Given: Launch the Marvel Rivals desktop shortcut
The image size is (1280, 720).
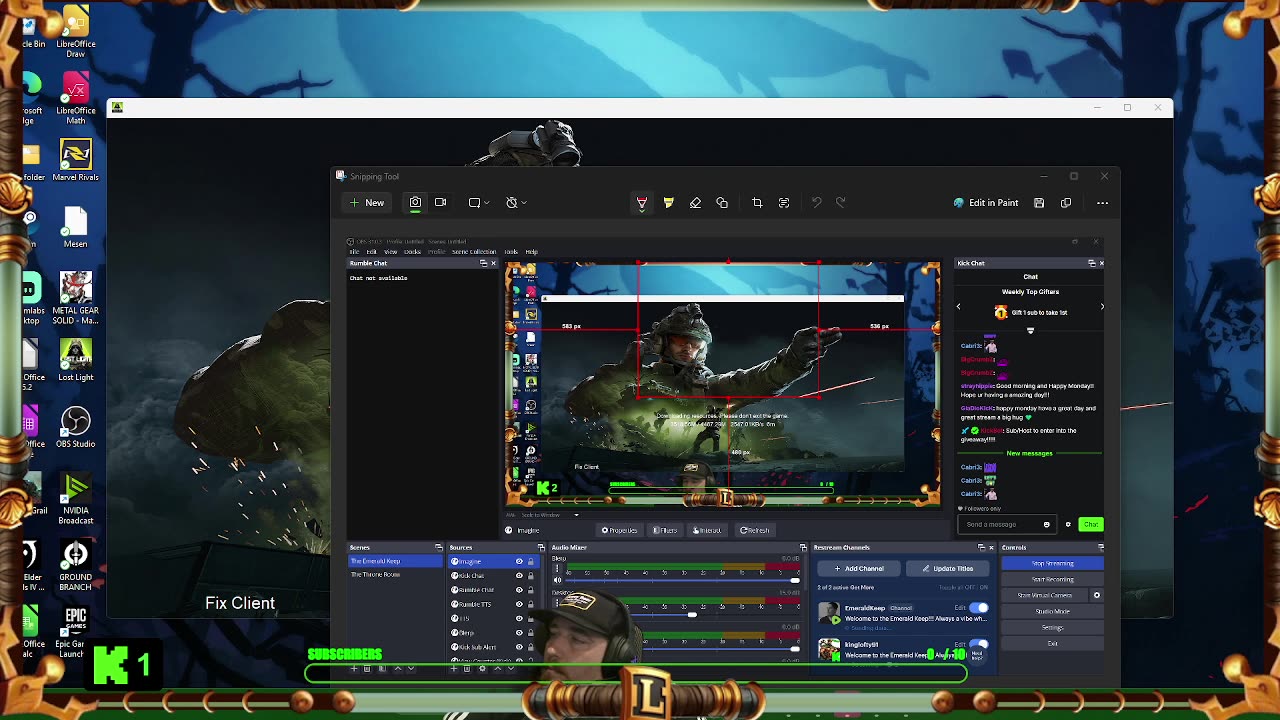Looking at the screenshot, I should pyautogui.click(x=76, y=161).
